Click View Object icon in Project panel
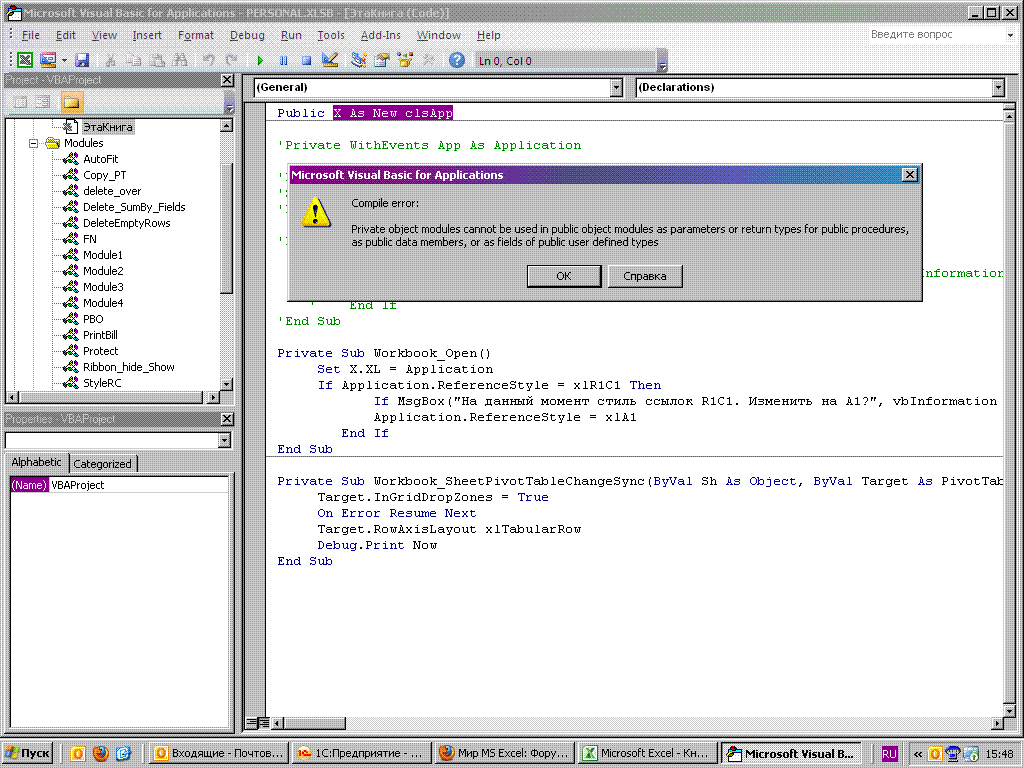The image size is (1024, 768). click(43, 102)
